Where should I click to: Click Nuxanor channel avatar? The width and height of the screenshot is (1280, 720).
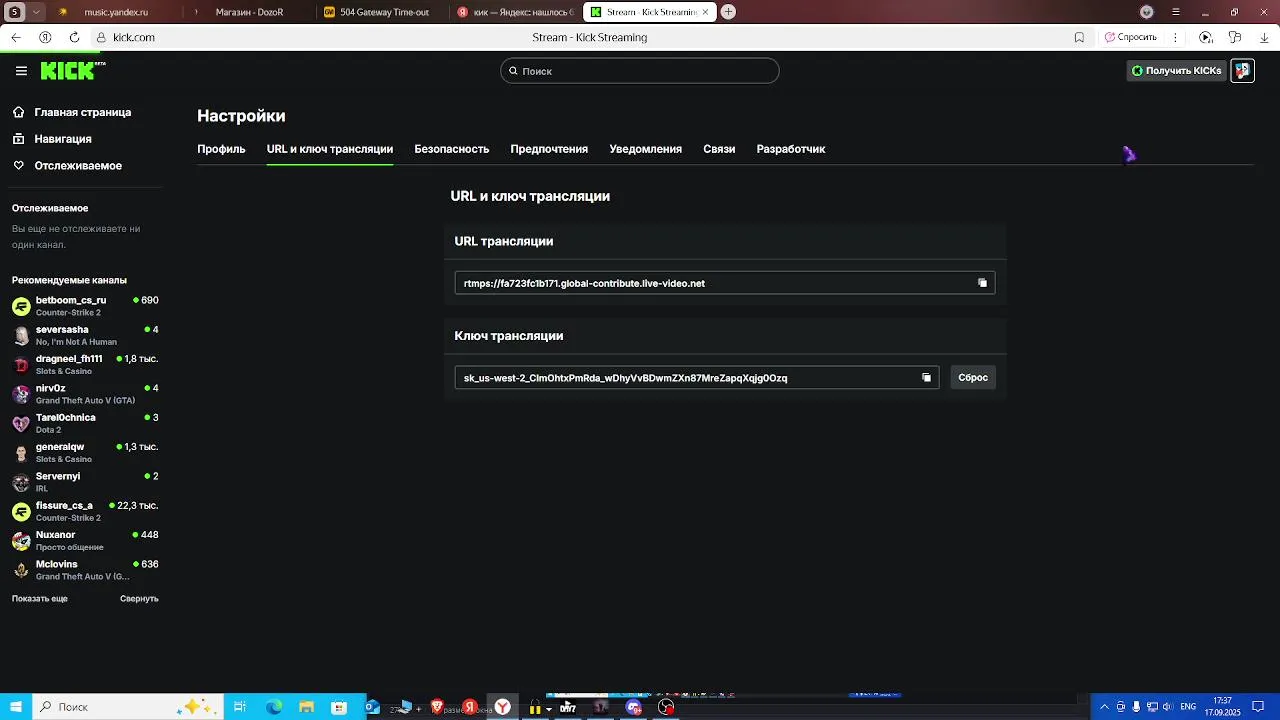point(21,541)
